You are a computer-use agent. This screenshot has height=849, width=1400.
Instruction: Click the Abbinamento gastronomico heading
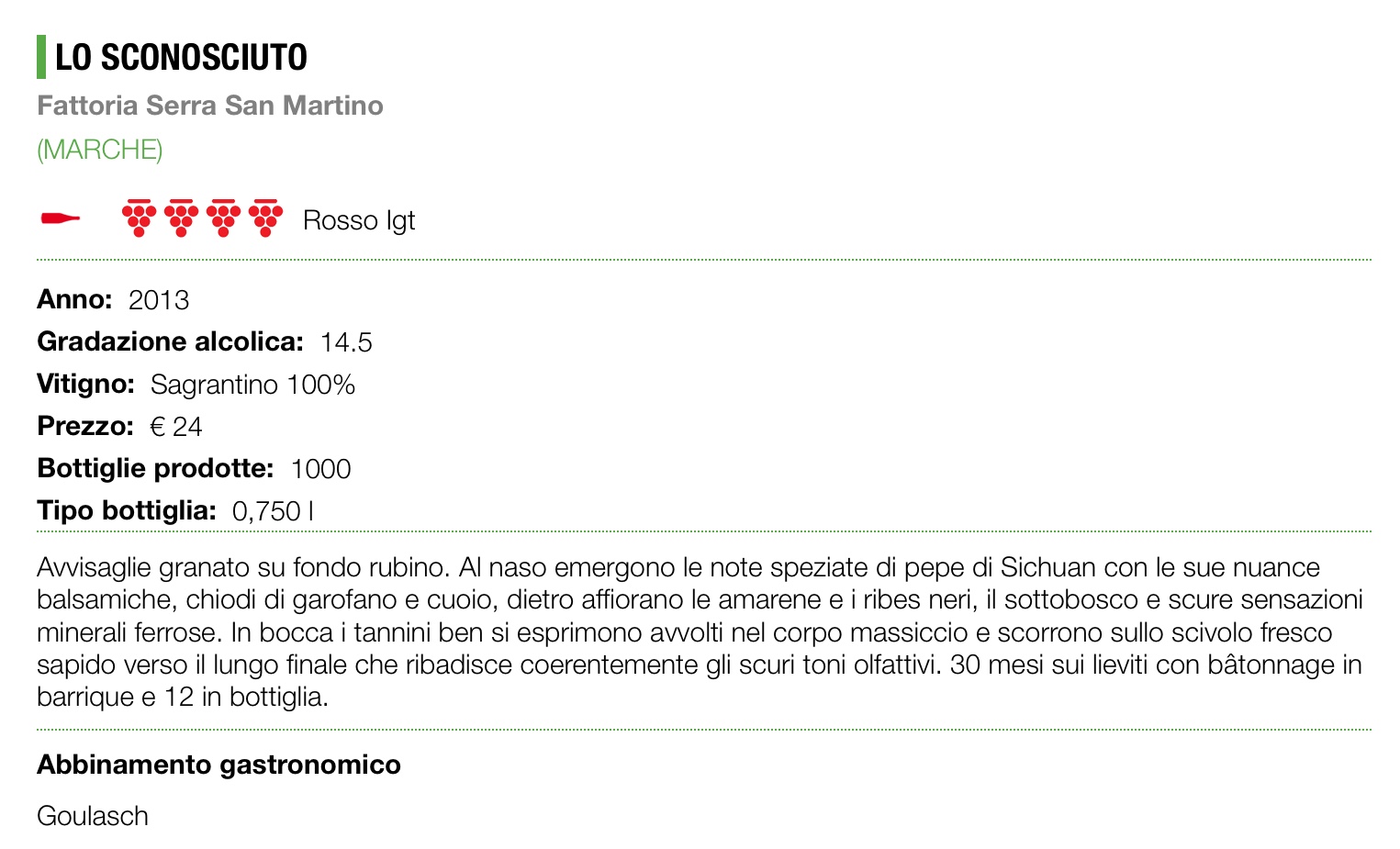coord(218,765)
